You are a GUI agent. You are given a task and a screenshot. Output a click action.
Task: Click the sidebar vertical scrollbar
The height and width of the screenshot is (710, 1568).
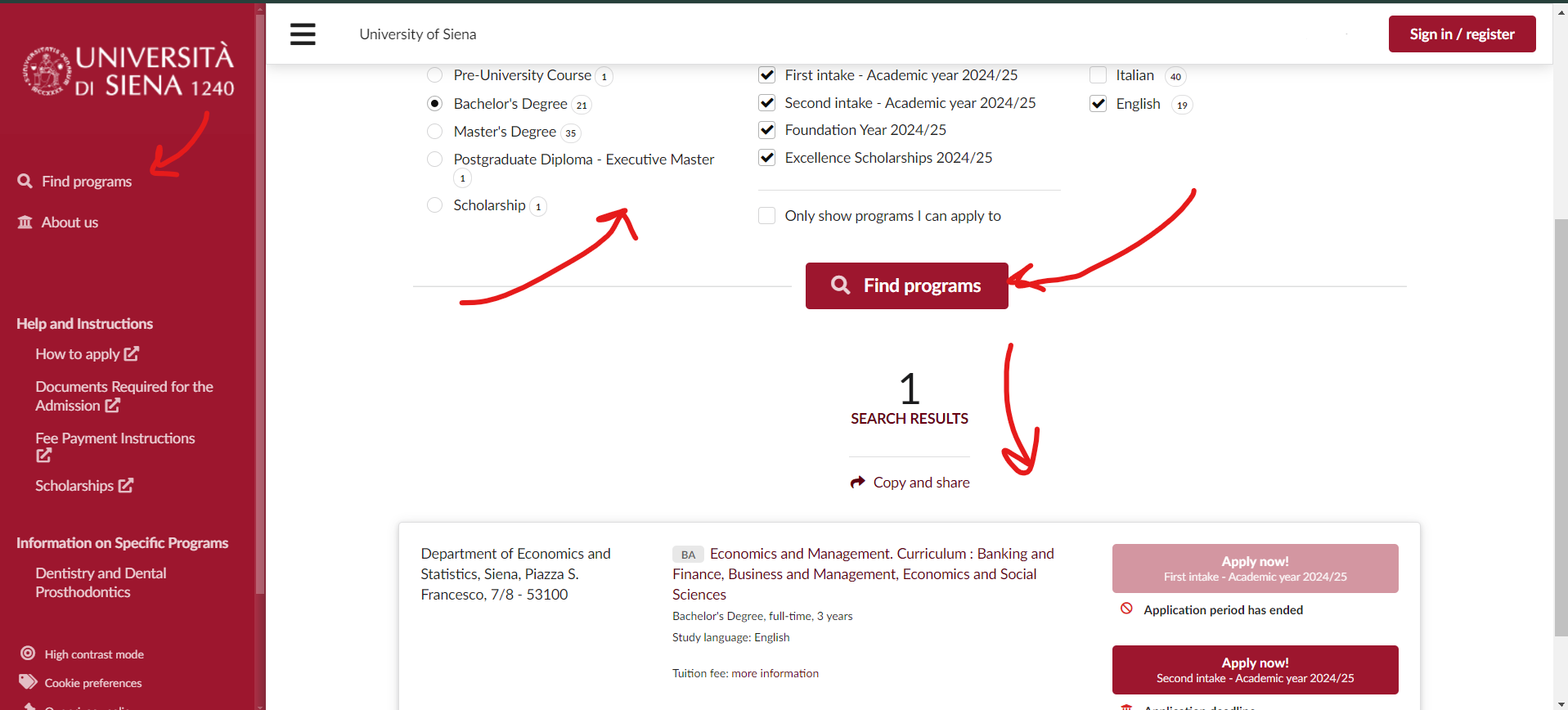260,303
